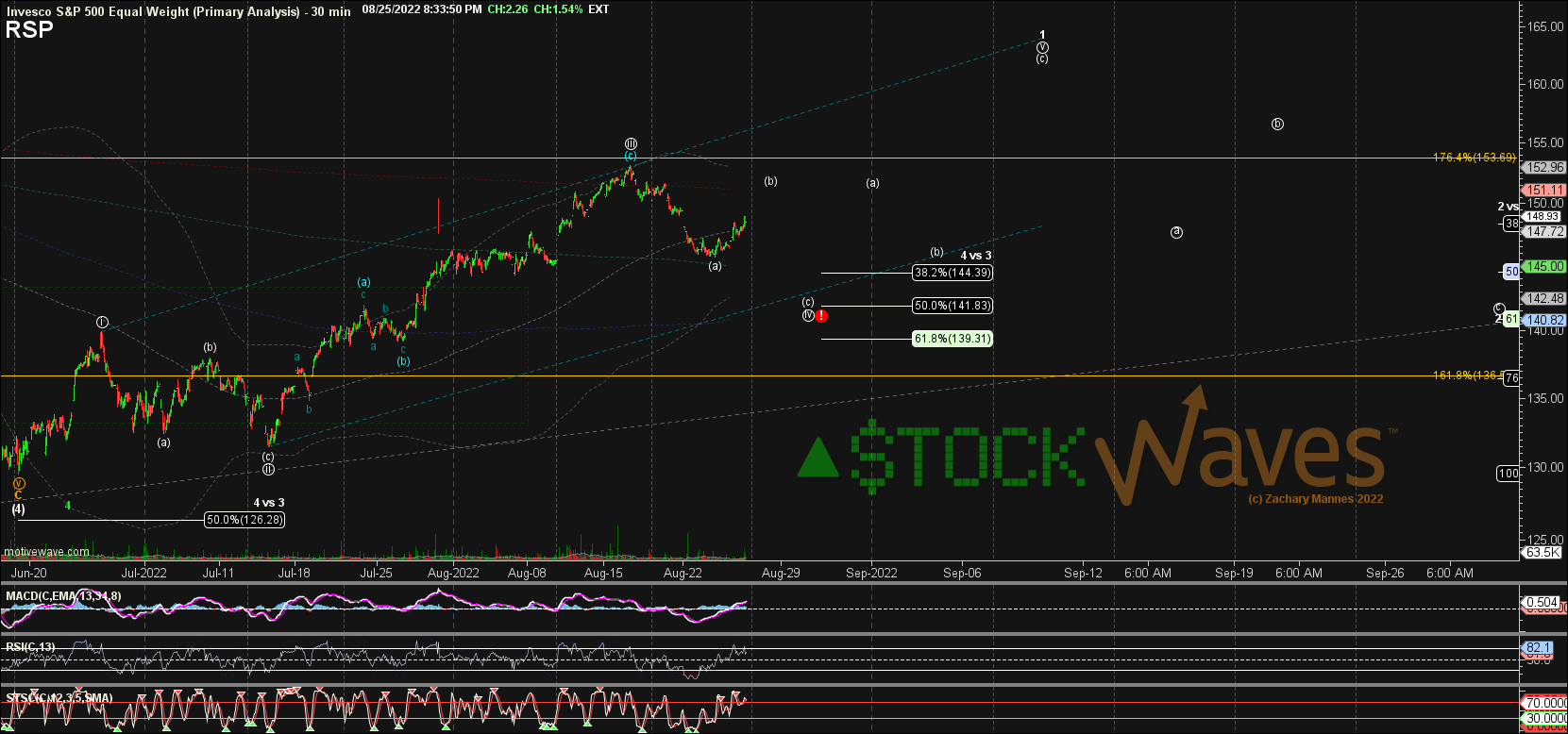The height and width of the screenshot is (734, 1568).
Task: Click the red 151.11 price tag
Action: [x=1545, y=190]
